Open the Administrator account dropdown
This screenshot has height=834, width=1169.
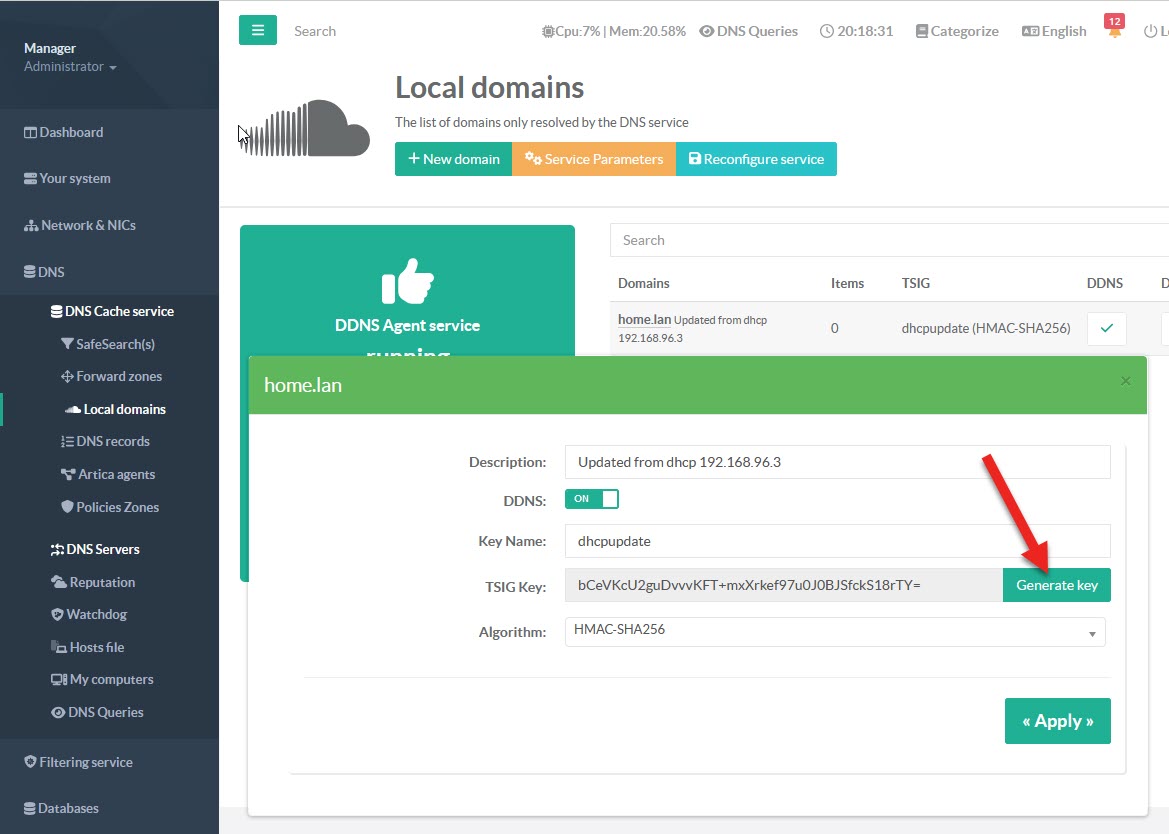pos(70,67)
